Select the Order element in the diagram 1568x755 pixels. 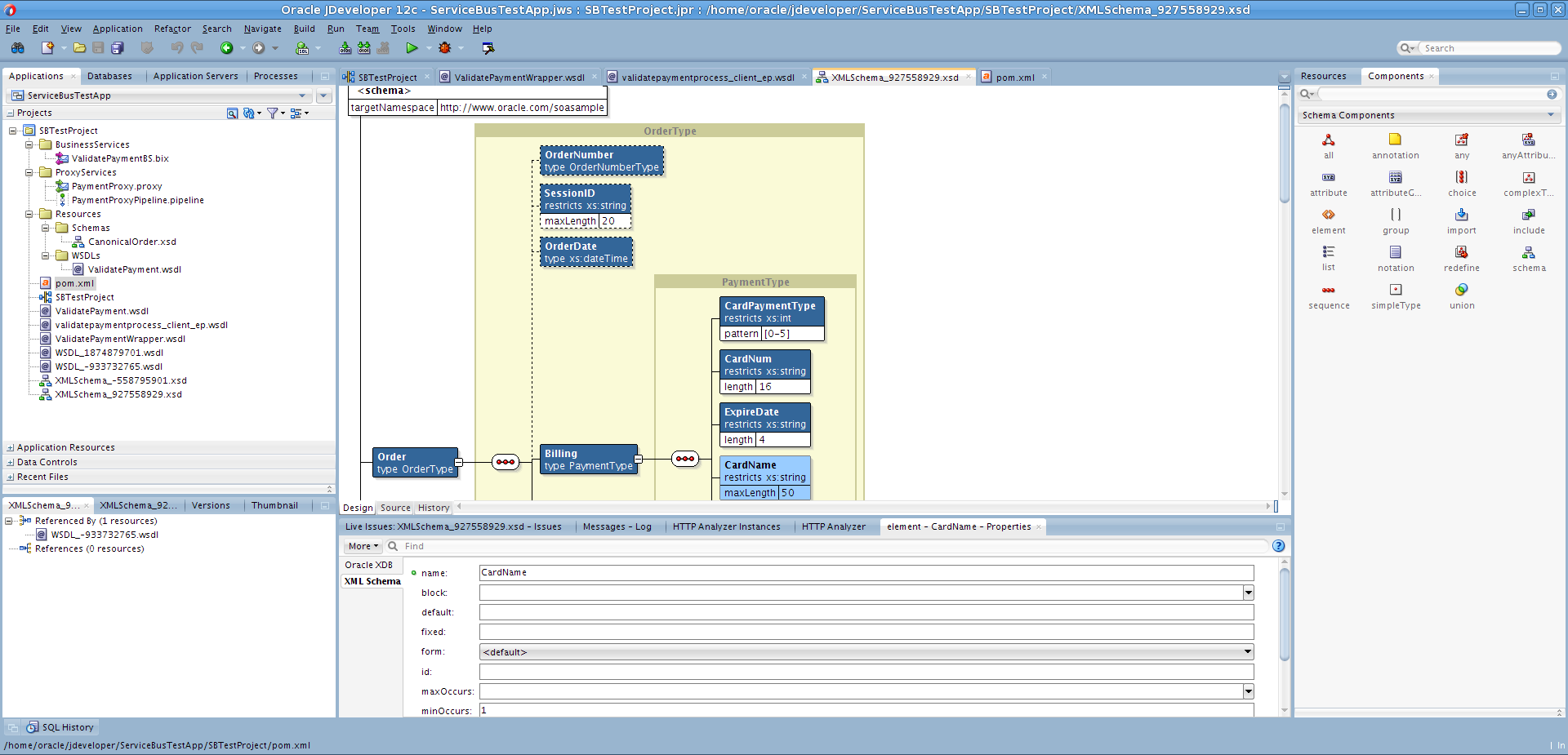click(415, 462)
